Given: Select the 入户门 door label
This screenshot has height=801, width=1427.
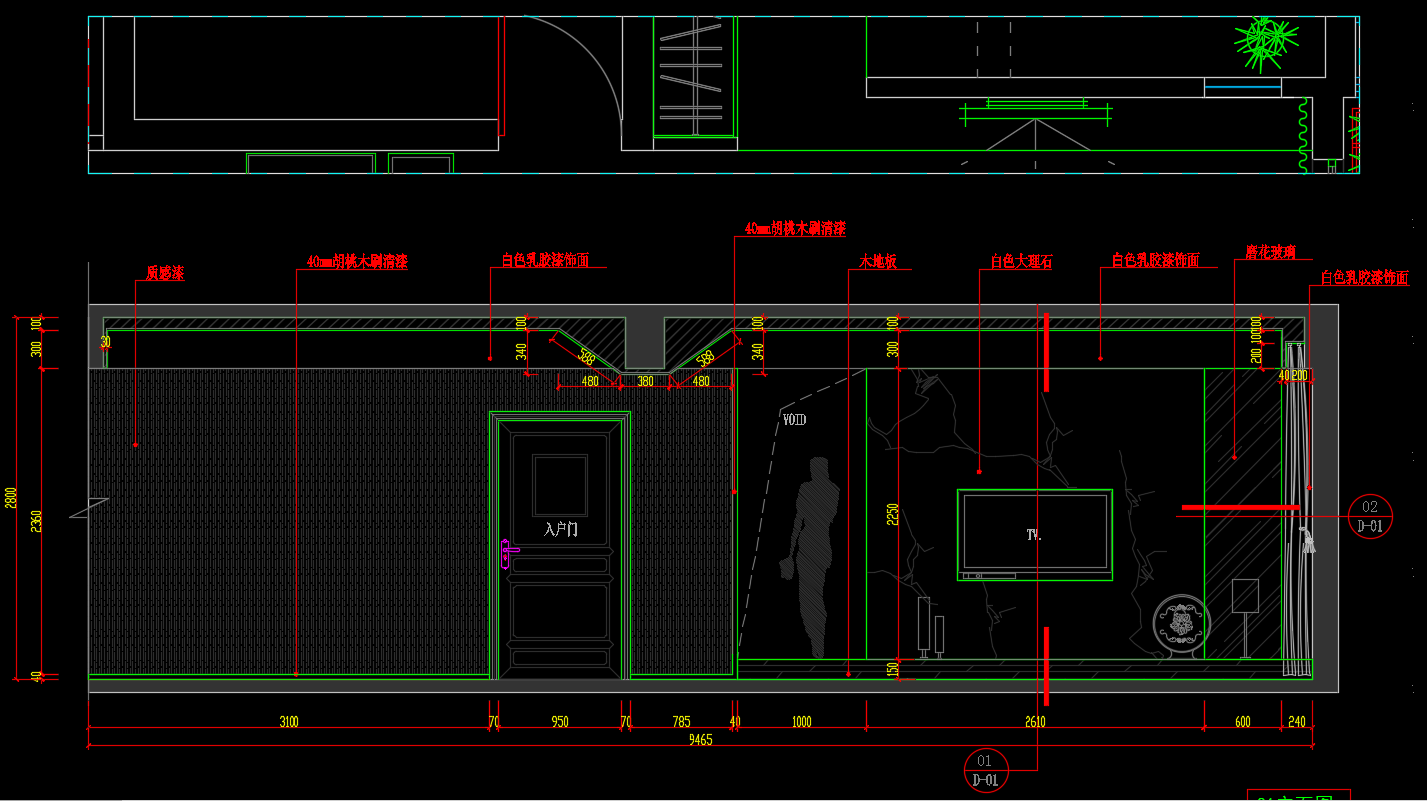Looking at the screenshot, I should [x=561, y=529].
